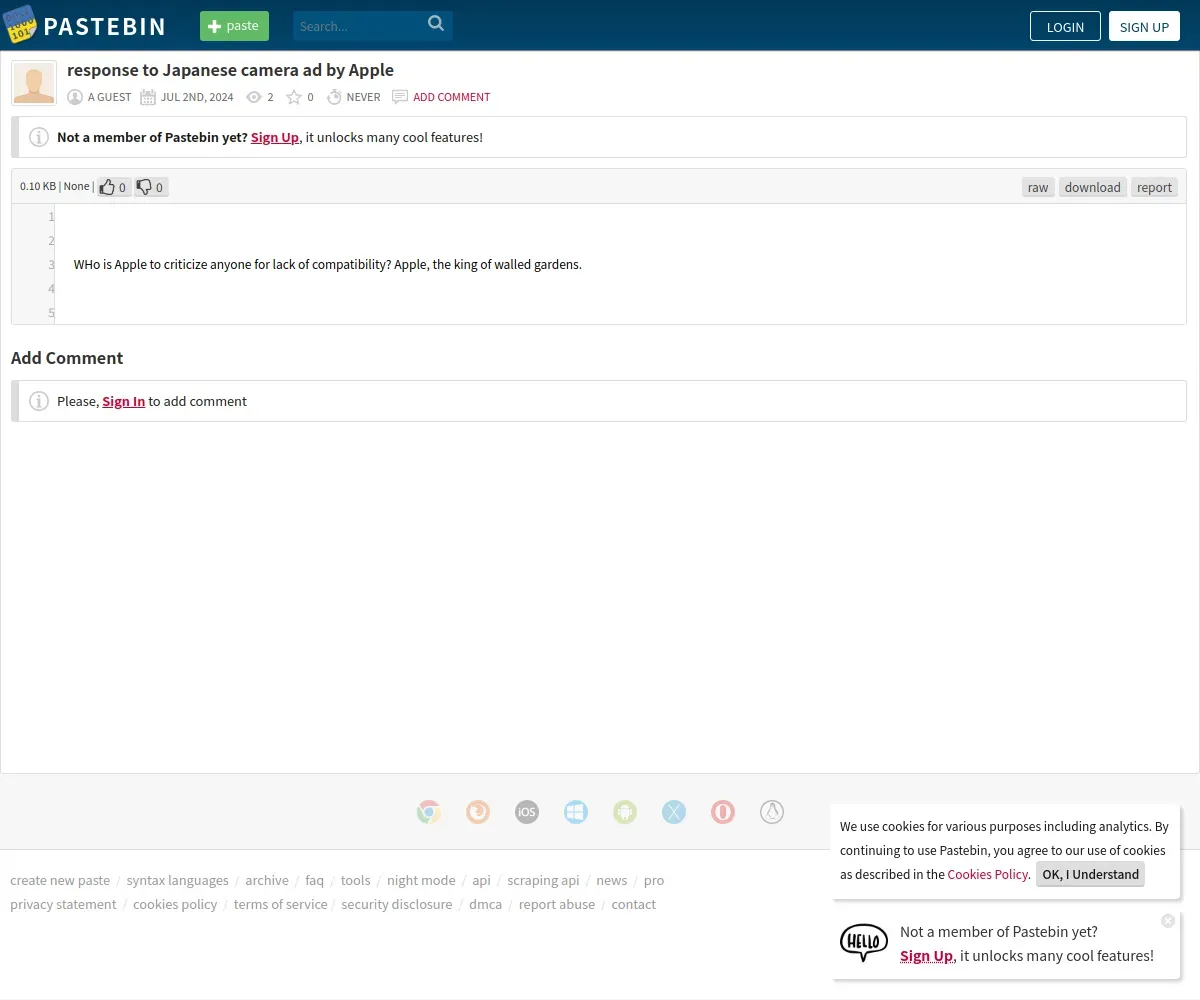Click the search magnifier icon
Viewport: 1200px width, 1000px height.
(436, 24)
